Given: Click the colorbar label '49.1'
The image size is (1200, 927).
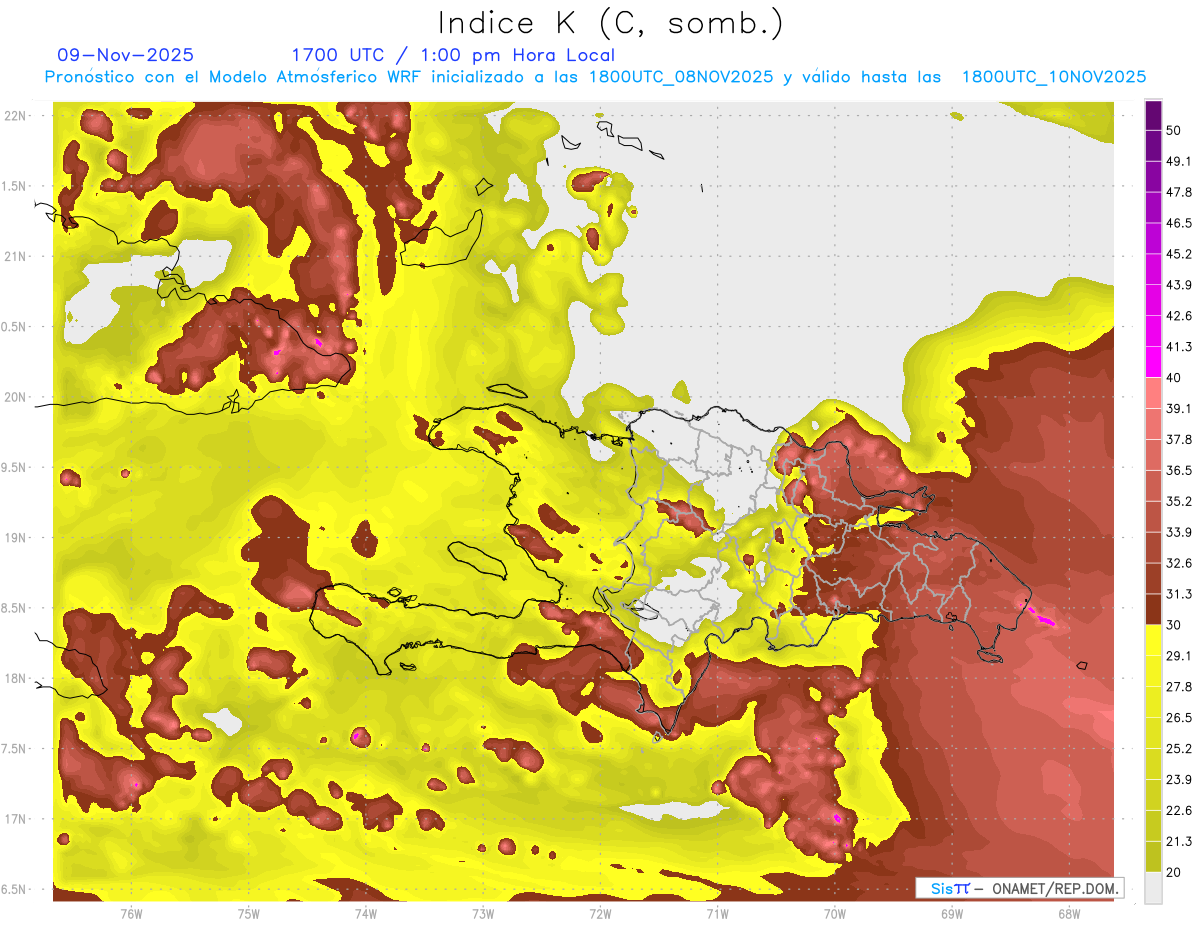Looking at the screenshot, I should coord(1179,161).
